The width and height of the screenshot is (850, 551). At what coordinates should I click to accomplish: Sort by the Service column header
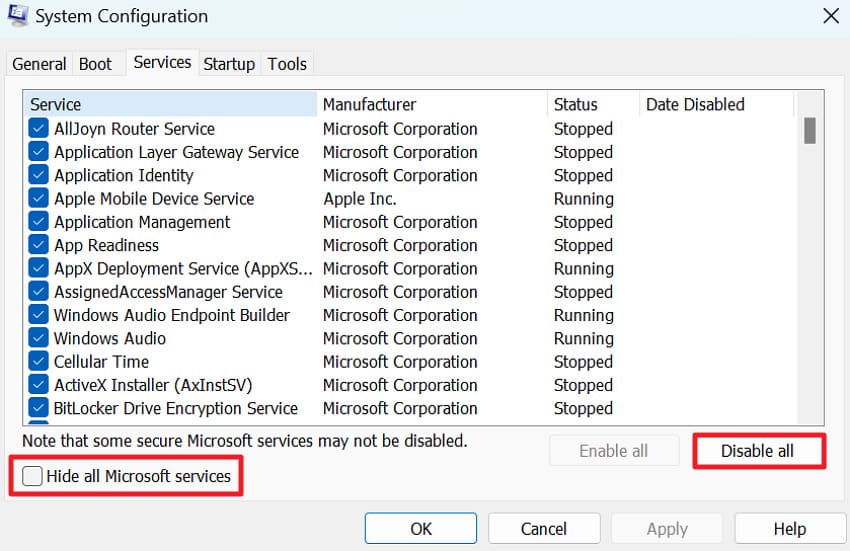pyautogui.click(x=170, y=104)
